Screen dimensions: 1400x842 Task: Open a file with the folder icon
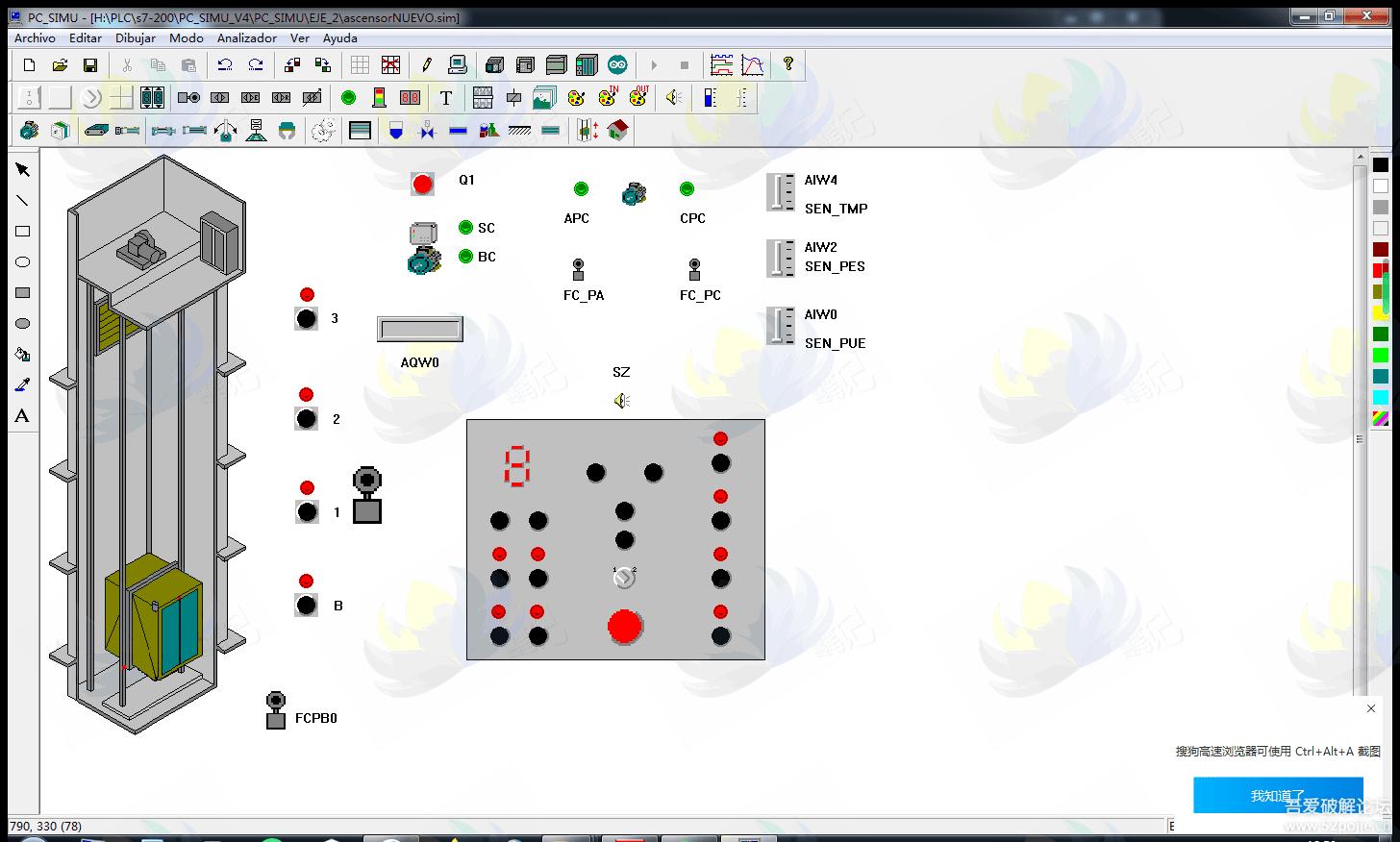[x=60, y=65]
